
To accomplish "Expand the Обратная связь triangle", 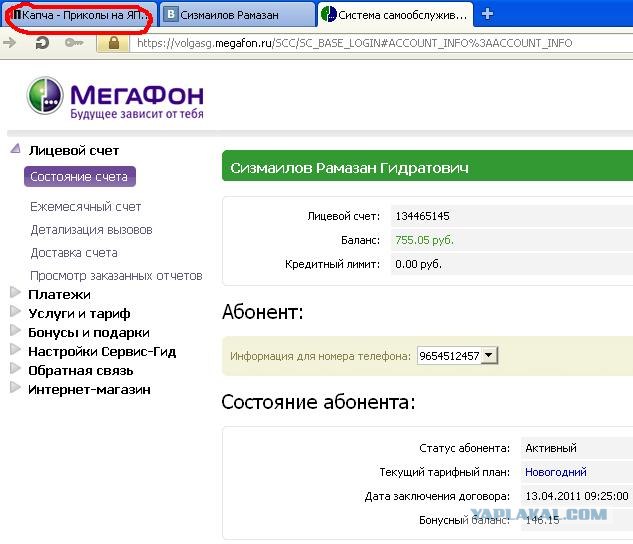I will point(15,368).
